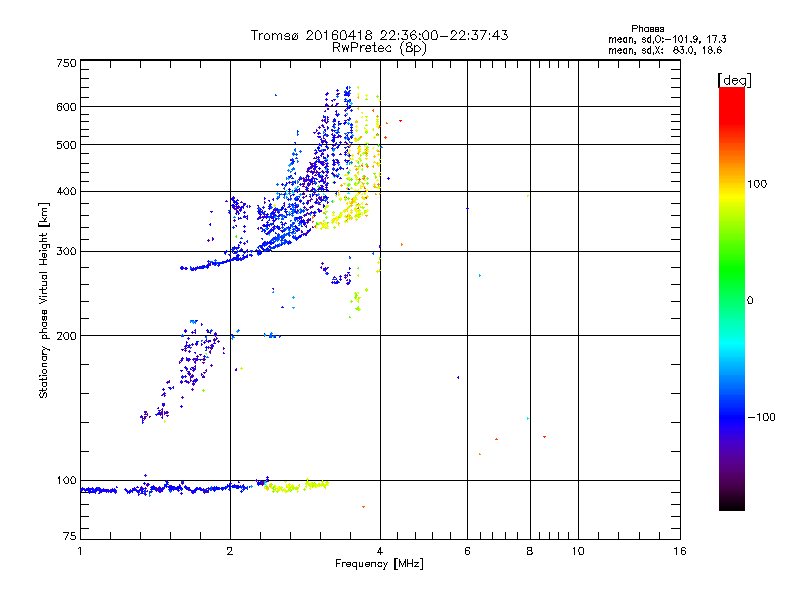Click the '[deg]' colorbar unit label

pyautogui.click(x=734, y=80)
